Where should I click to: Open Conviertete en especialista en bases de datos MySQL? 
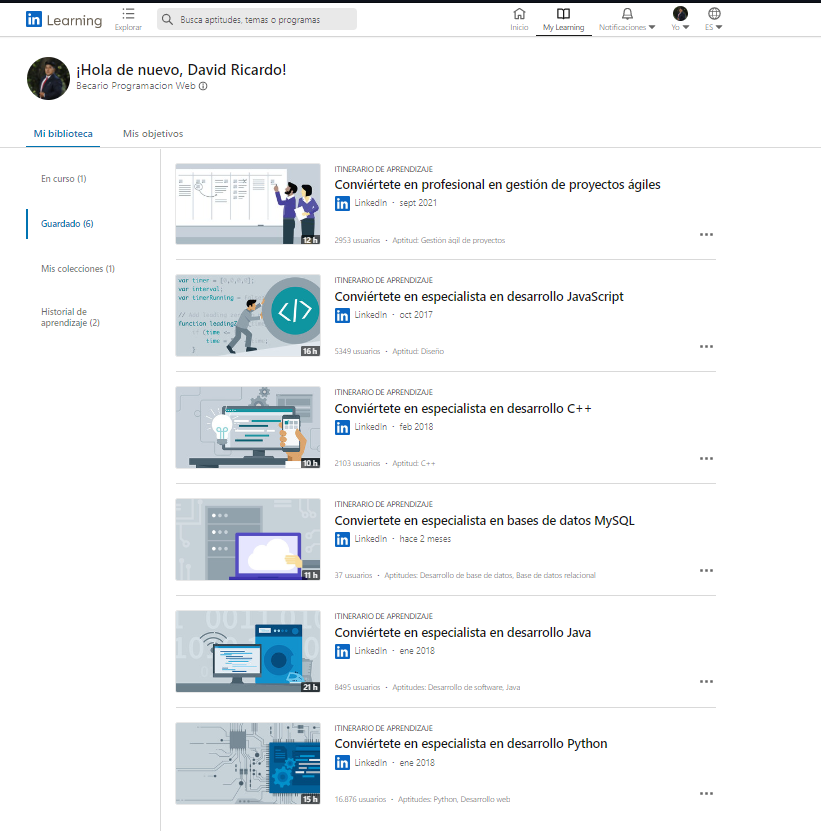(x=484, y=520)
